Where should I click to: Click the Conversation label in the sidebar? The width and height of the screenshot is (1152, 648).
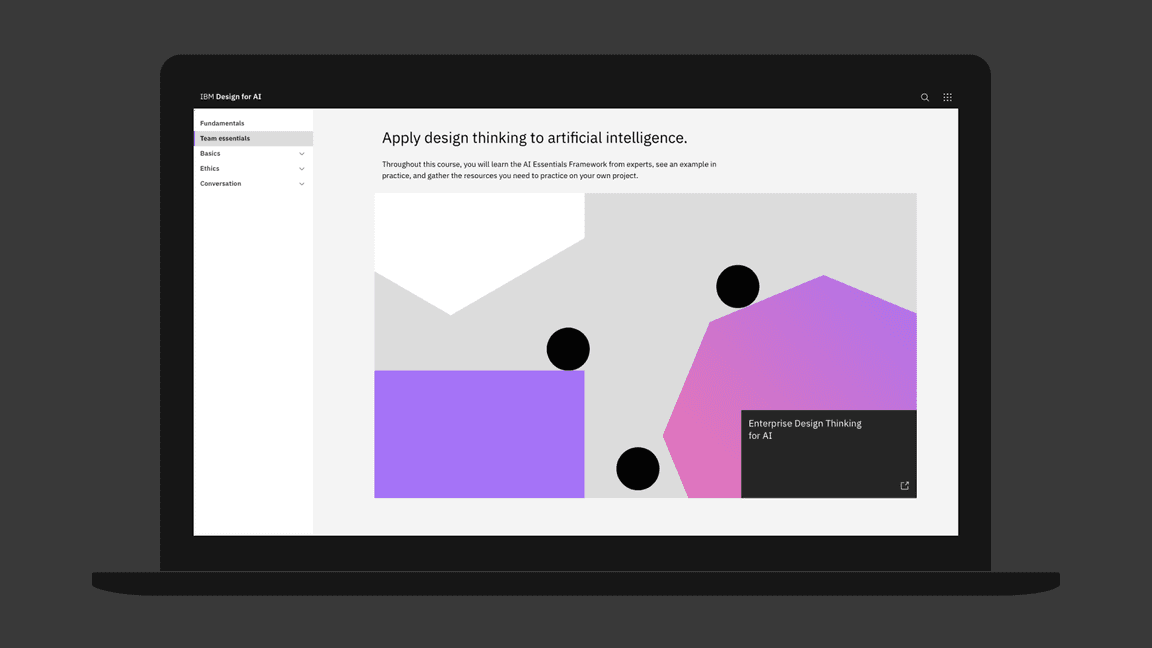click(x=220, y=183)
